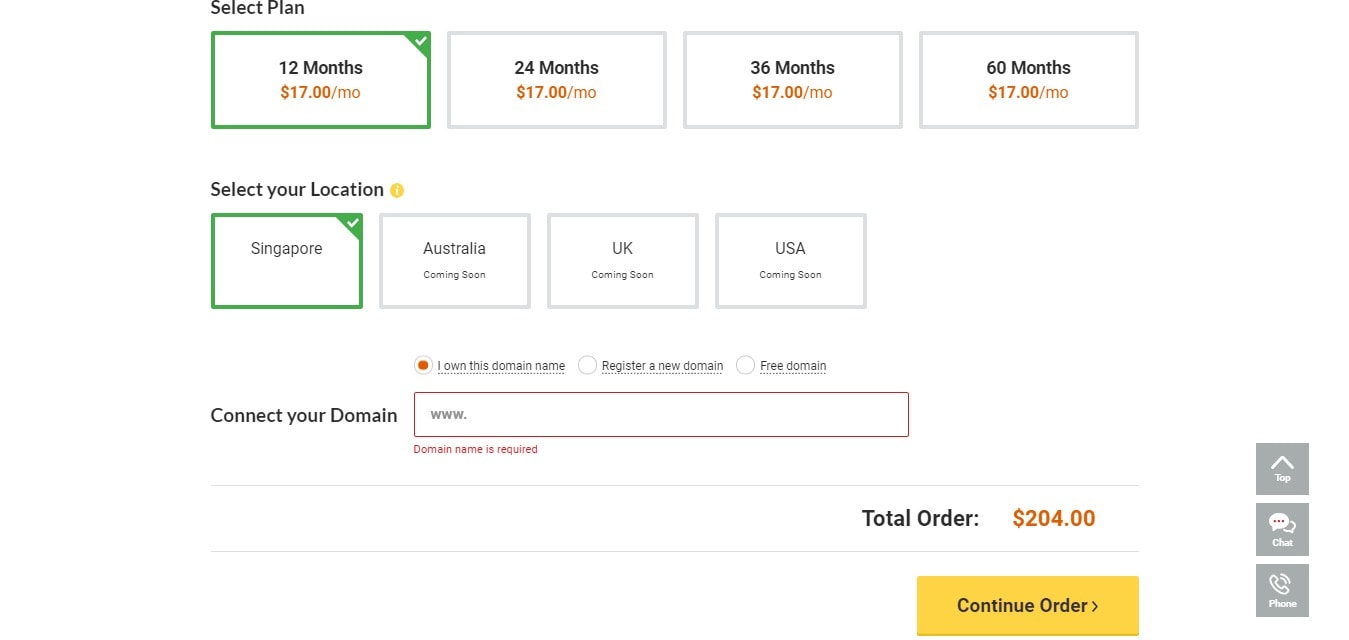Select the UK location card

(x=623, y=261)
